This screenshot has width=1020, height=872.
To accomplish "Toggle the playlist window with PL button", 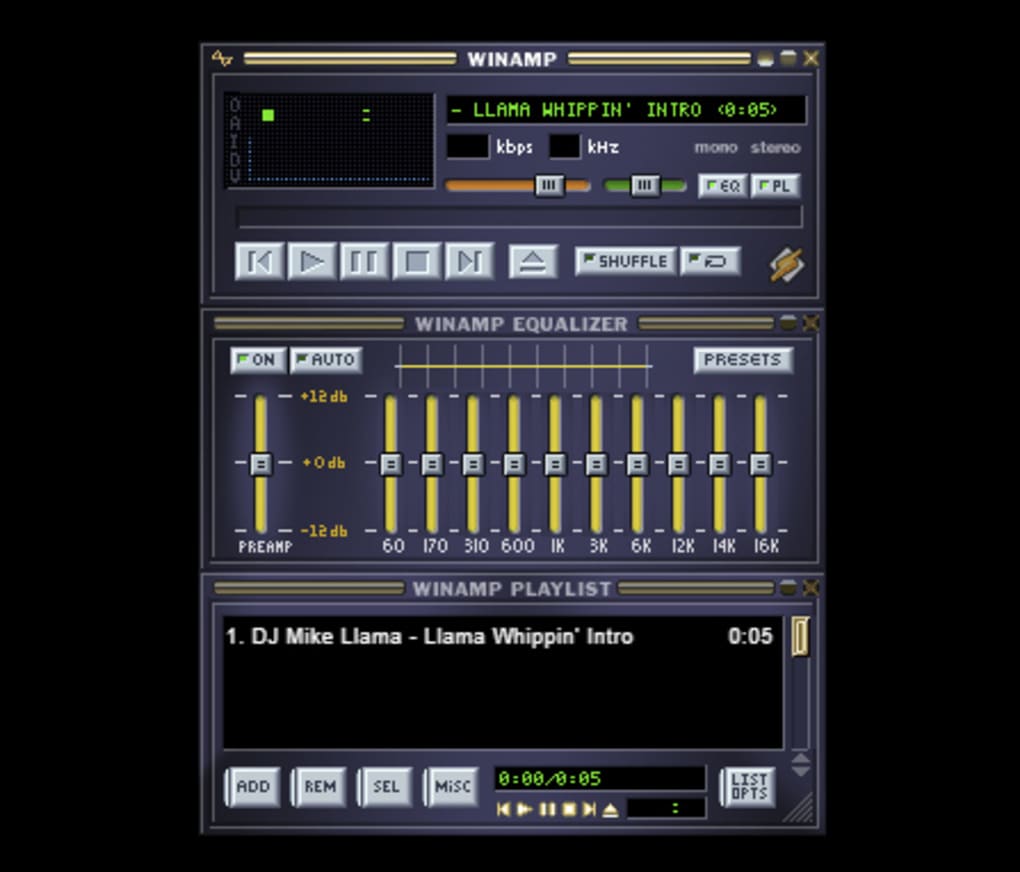I will pos(775,186).
